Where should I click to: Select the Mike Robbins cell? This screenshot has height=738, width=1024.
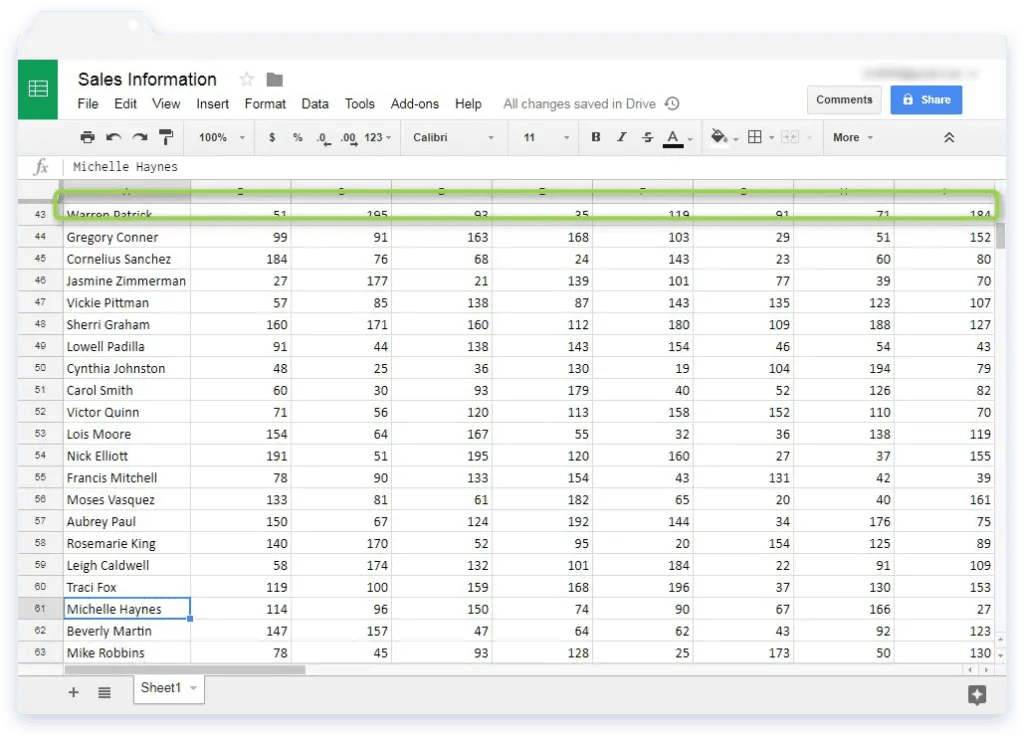[x=127, y=652]
